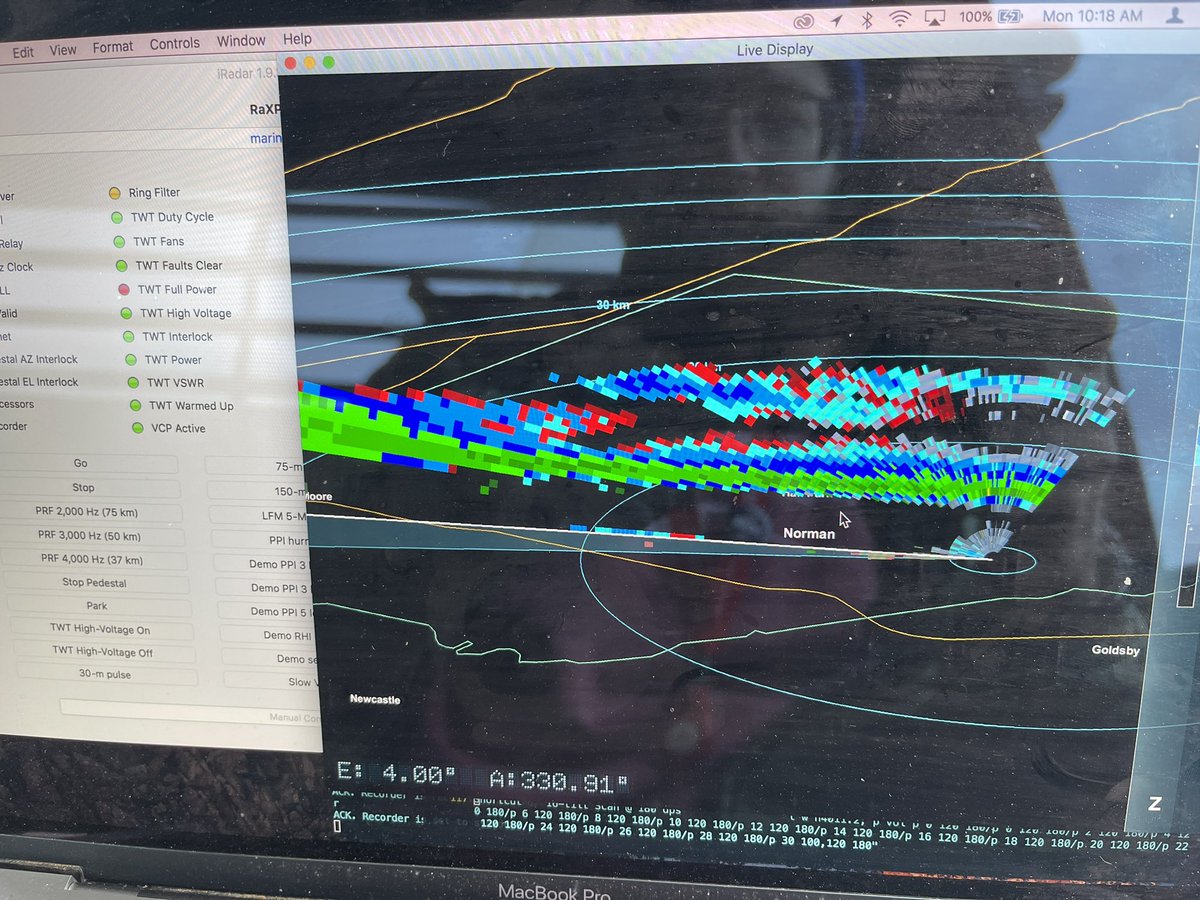Image resolution: width=1200 pixels, height=900 pixels.
Task: Click the TWT High Voltage indicator
Action: [x=126, y=313]
